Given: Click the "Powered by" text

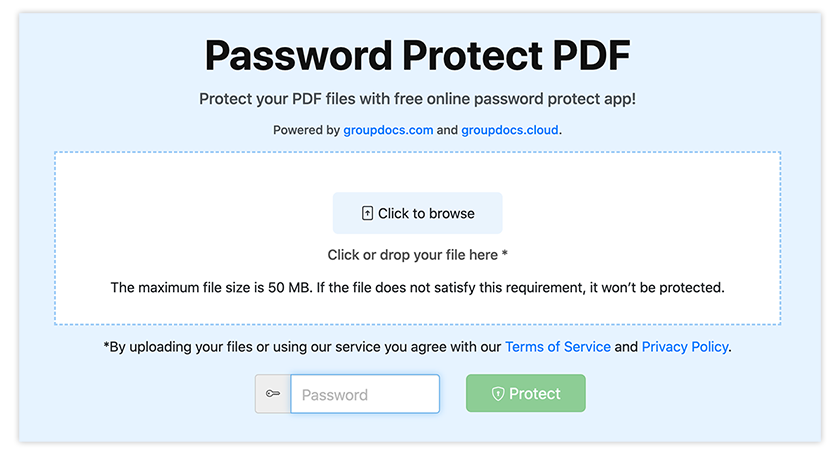Looking at the screenshot, I should click(306, 130).
